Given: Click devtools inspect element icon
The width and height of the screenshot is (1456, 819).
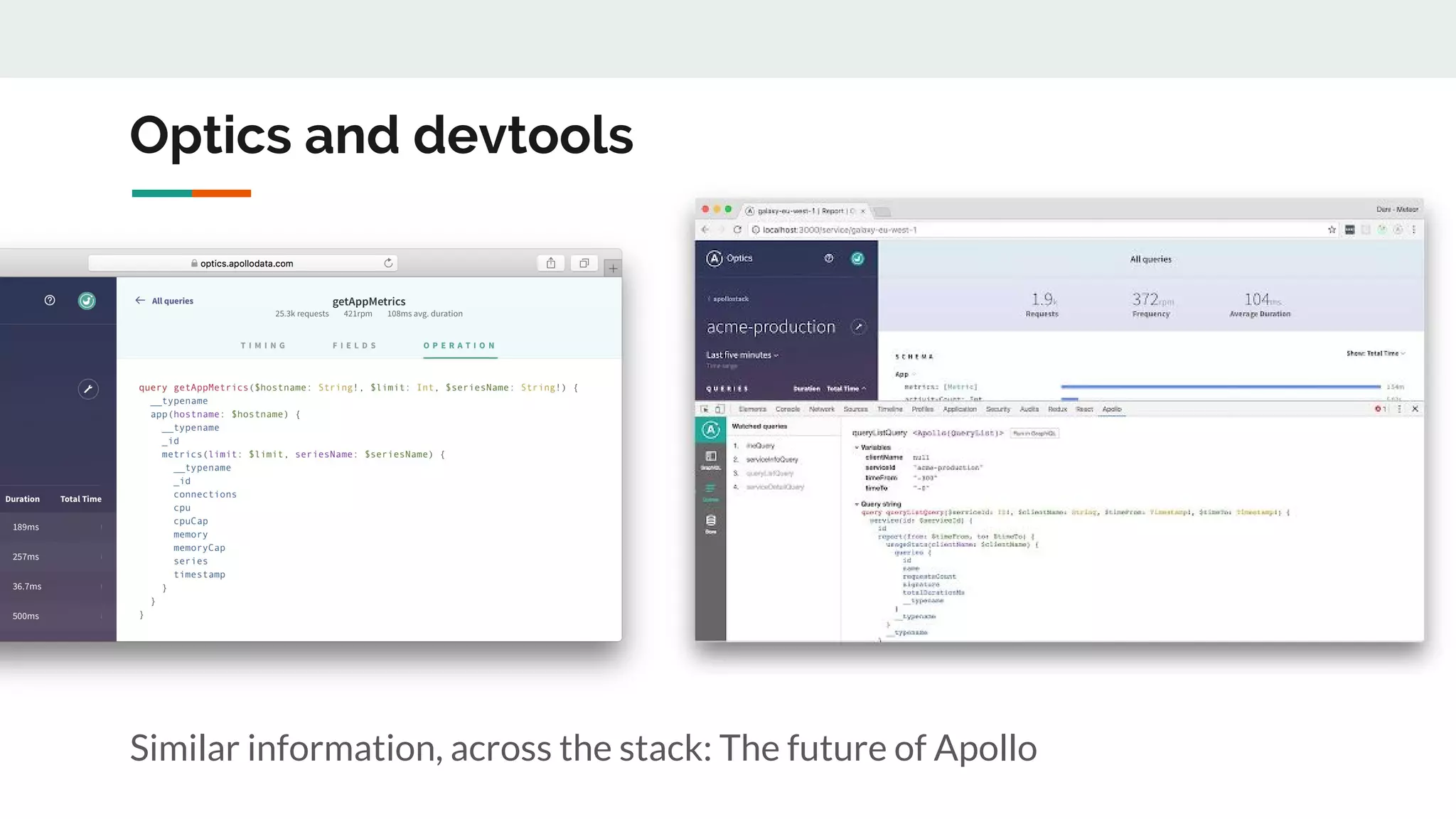Looking at the screenshot, I should [x=705, y=409].
